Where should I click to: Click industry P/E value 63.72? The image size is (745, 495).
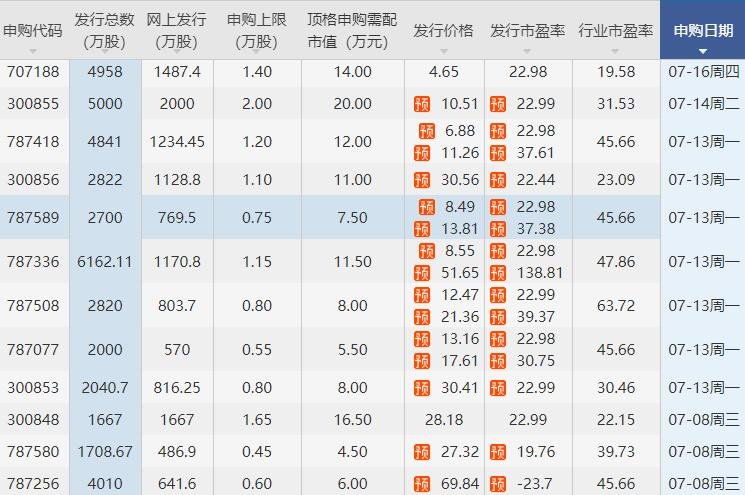click(616, 305)
